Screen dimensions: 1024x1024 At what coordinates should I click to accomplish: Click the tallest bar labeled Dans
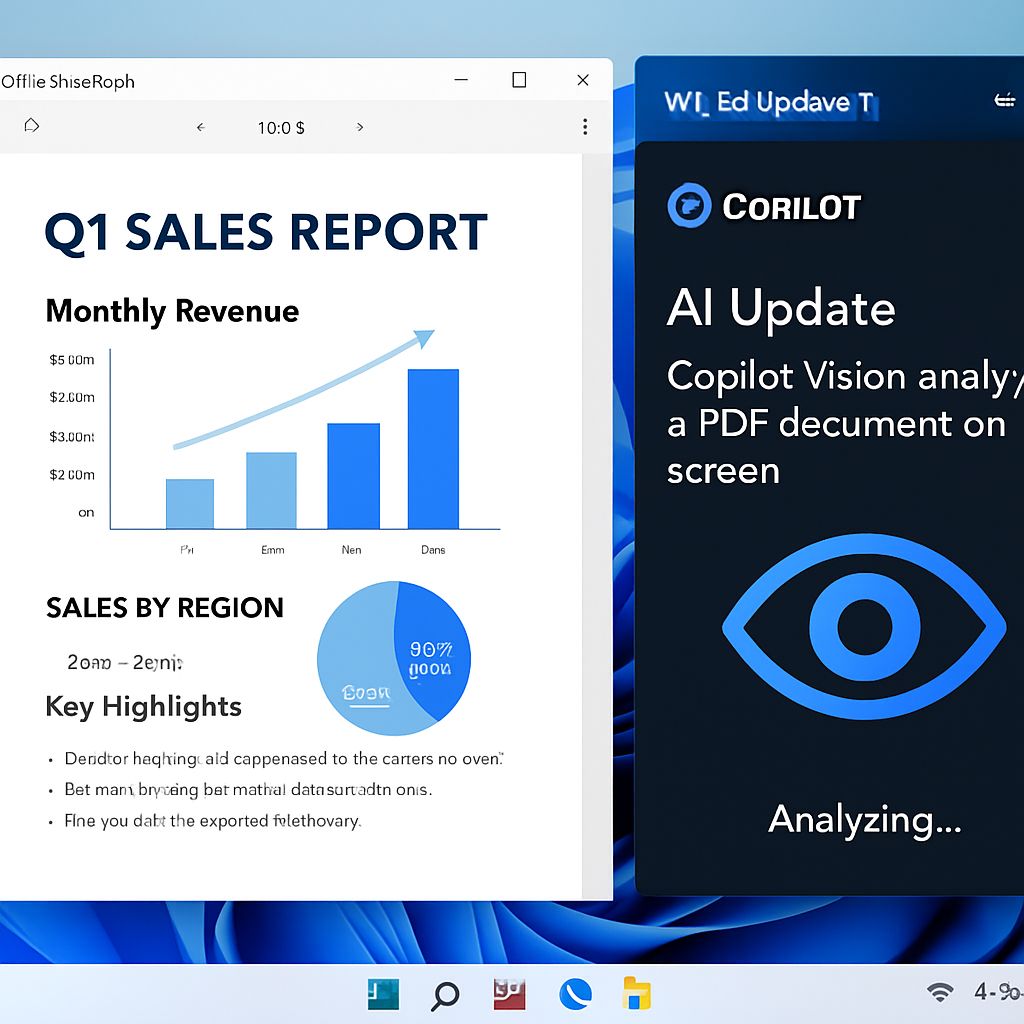pyautogui.click(x=433, y=449)
